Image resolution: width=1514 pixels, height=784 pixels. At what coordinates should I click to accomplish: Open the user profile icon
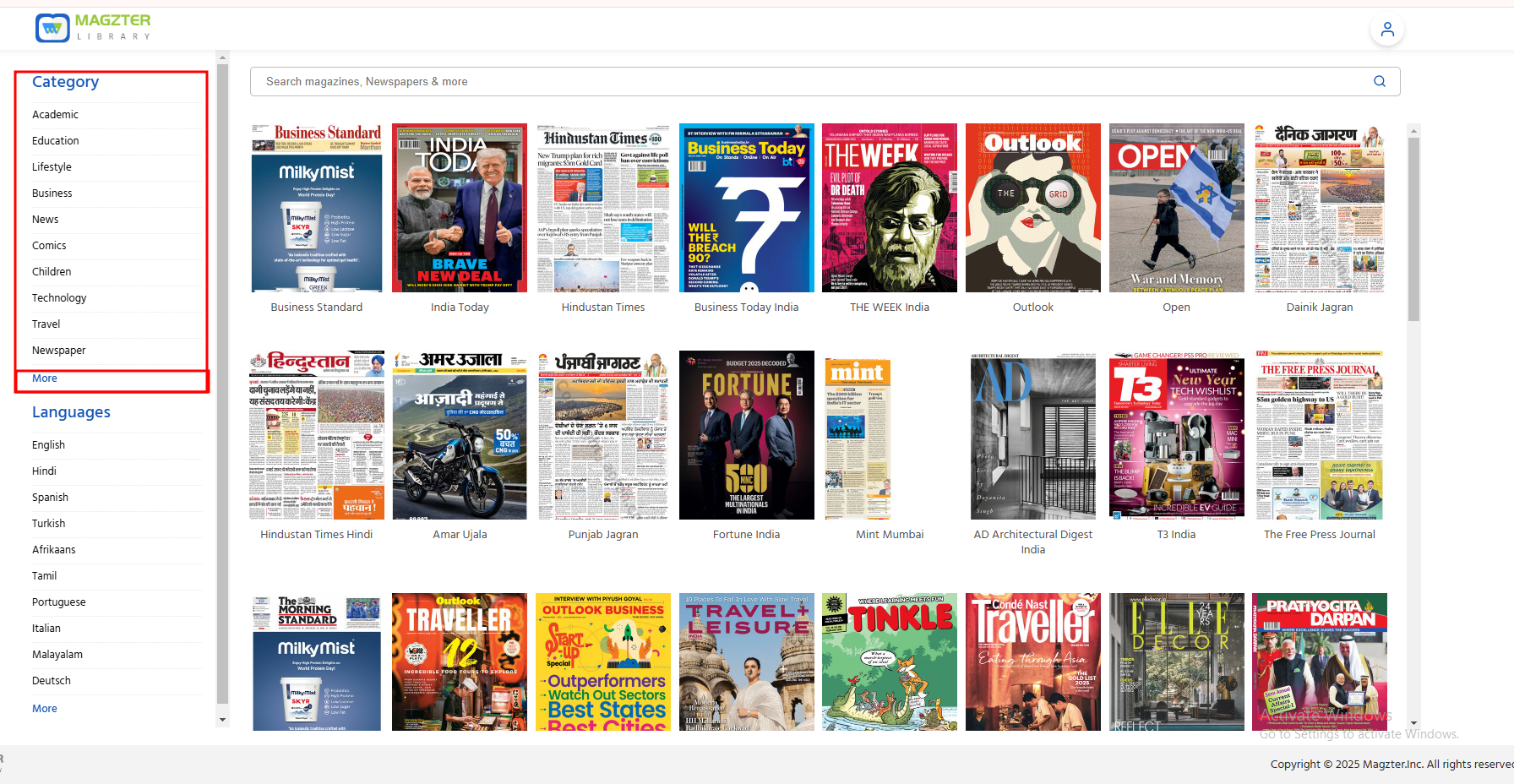click(x=1386, y=30)
